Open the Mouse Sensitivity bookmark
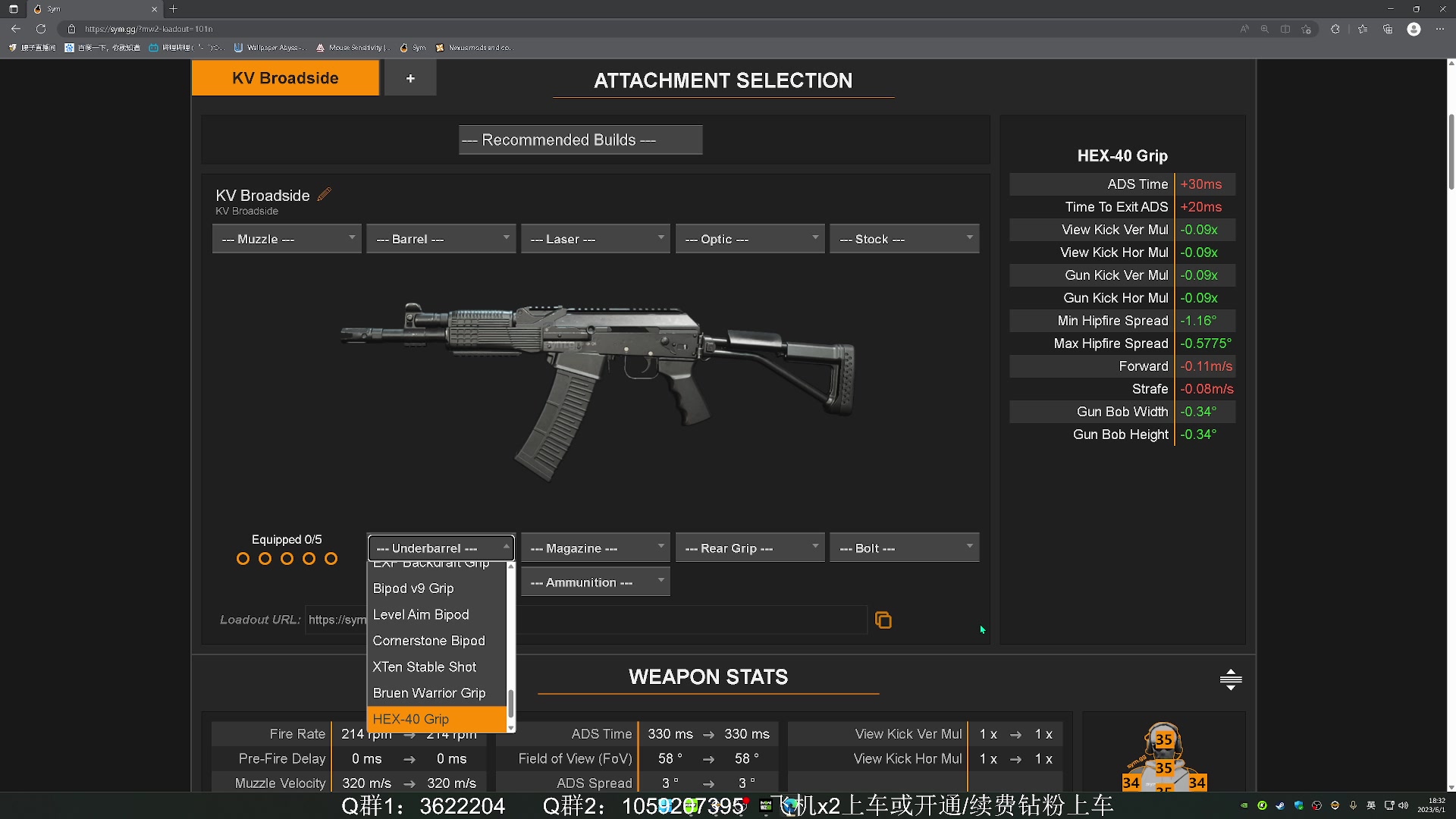This screenshot has width=1456, height=819. (353, 48)
